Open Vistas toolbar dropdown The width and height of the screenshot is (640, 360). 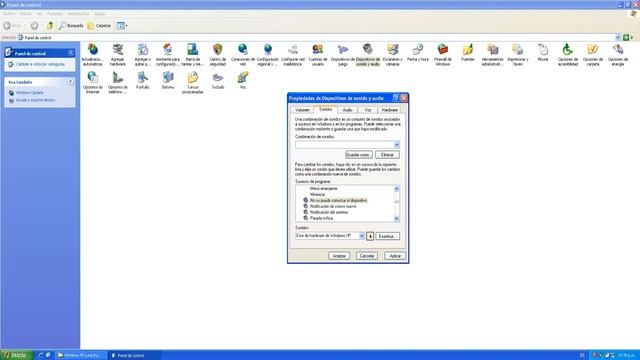pyautogui.click(x=122, y=26)
